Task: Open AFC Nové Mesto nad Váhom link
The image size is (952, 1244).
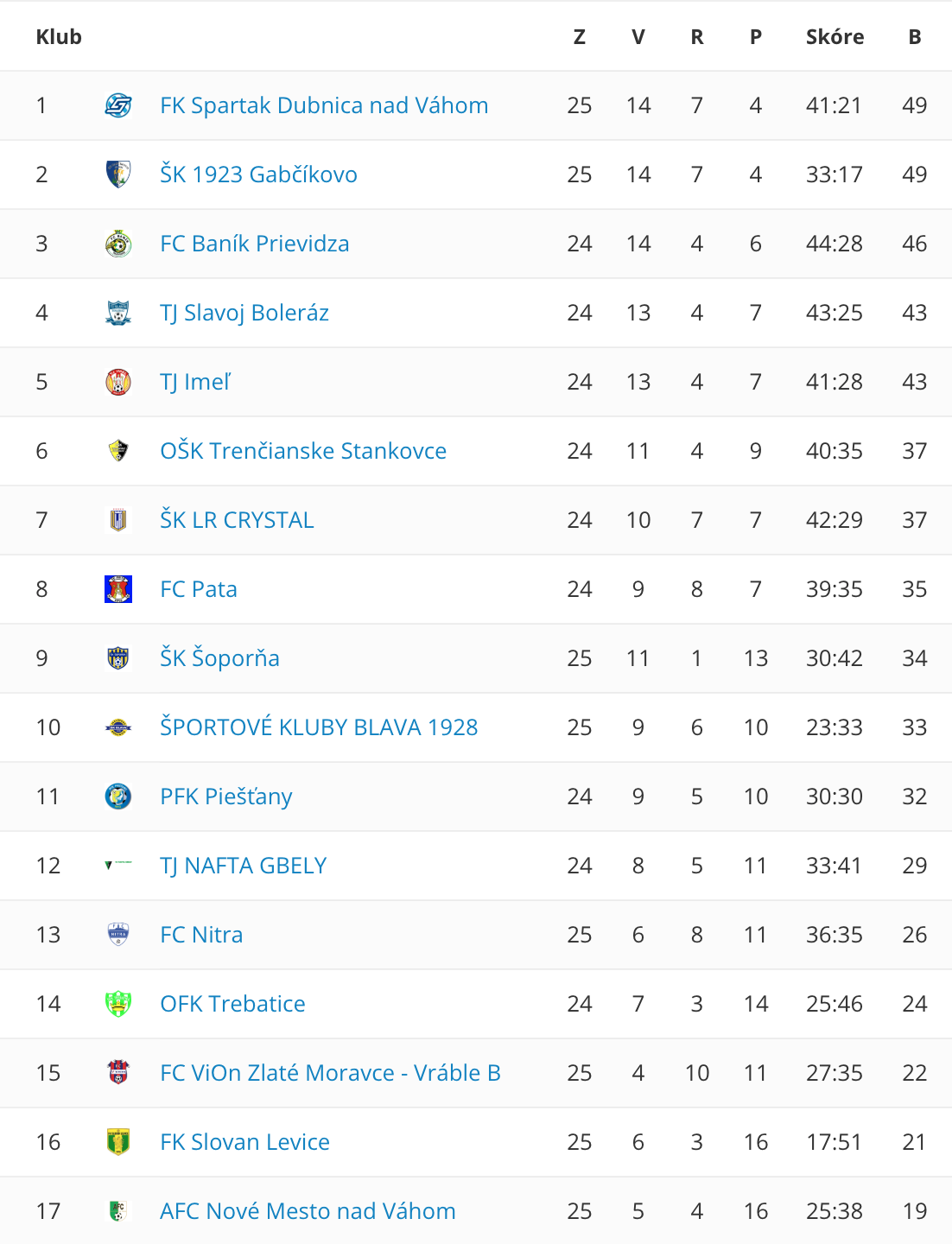Action: point(308,1211)
